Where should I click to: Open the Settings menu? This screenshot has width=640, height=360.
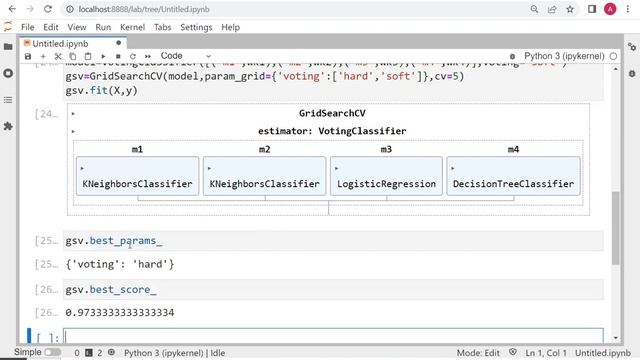coord(196,27)
